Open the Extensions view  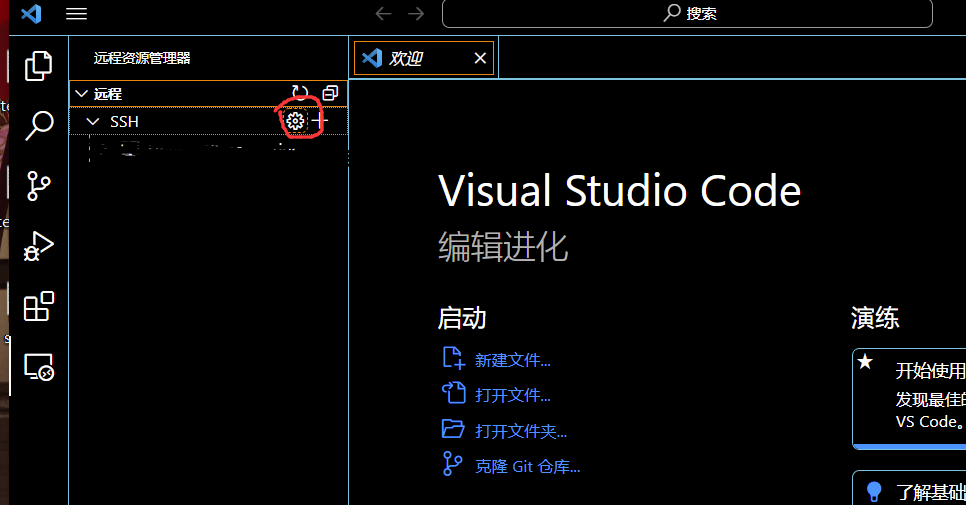38,306
